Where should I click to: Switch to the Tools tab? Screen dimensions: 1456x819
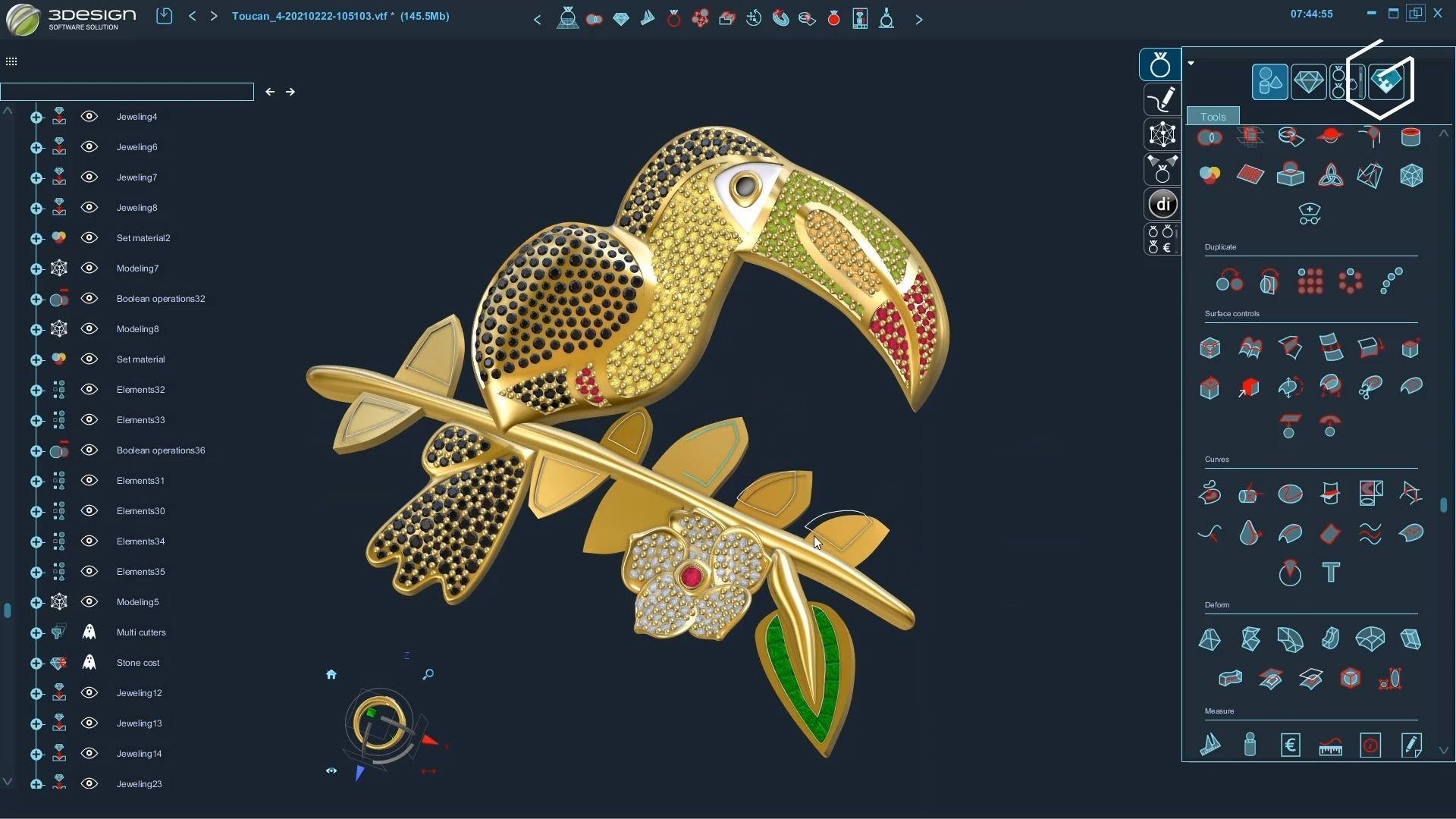click(1213, 117)
